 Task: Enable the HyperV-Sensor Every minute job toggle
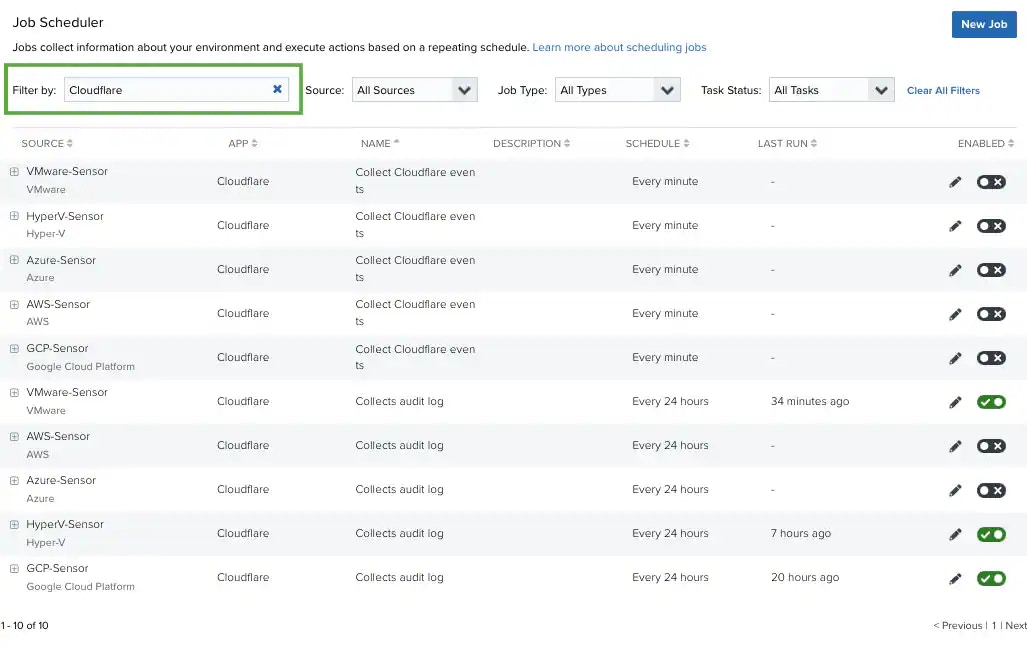(990, 226)
